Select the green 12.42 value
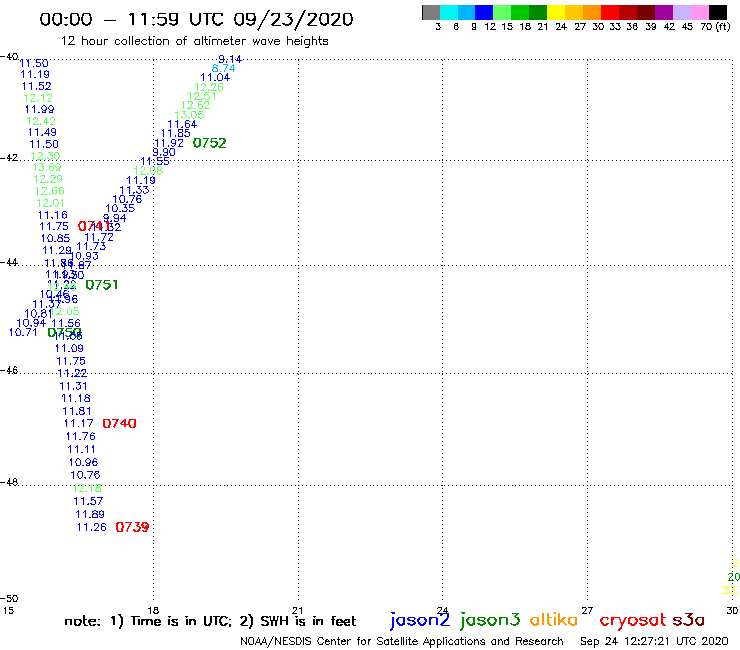The height and width of the screenshot is (650, 740). [x=41, y=121]
